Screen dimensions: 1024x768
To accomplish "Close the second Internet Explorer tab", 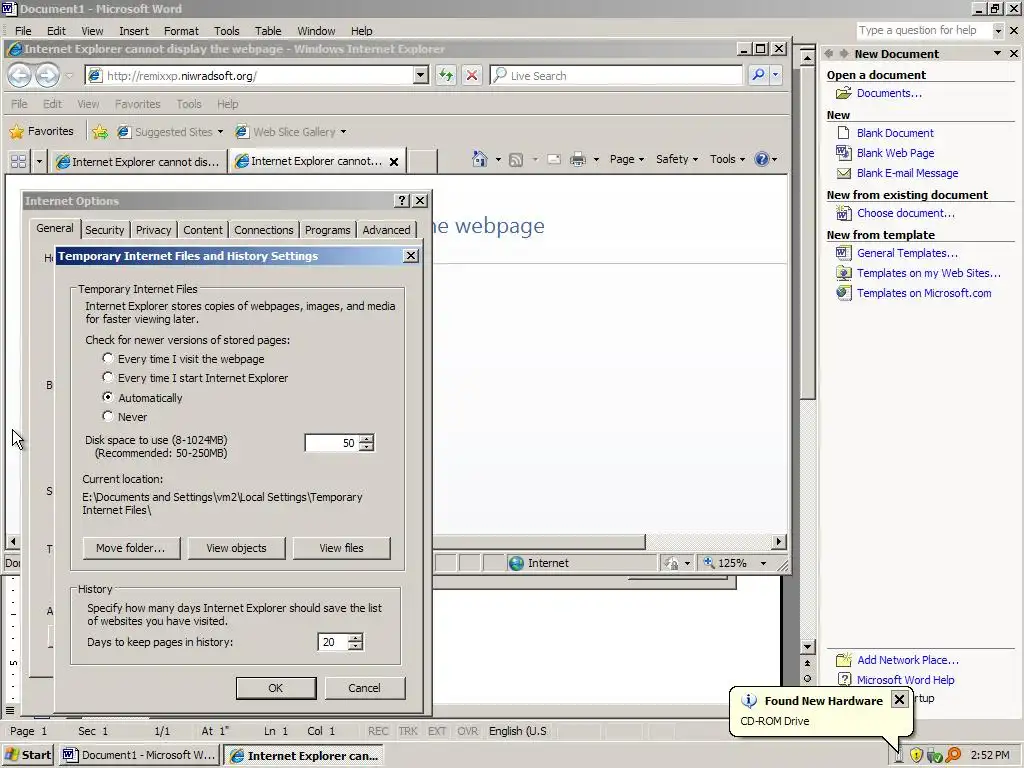I will (394, 161).
